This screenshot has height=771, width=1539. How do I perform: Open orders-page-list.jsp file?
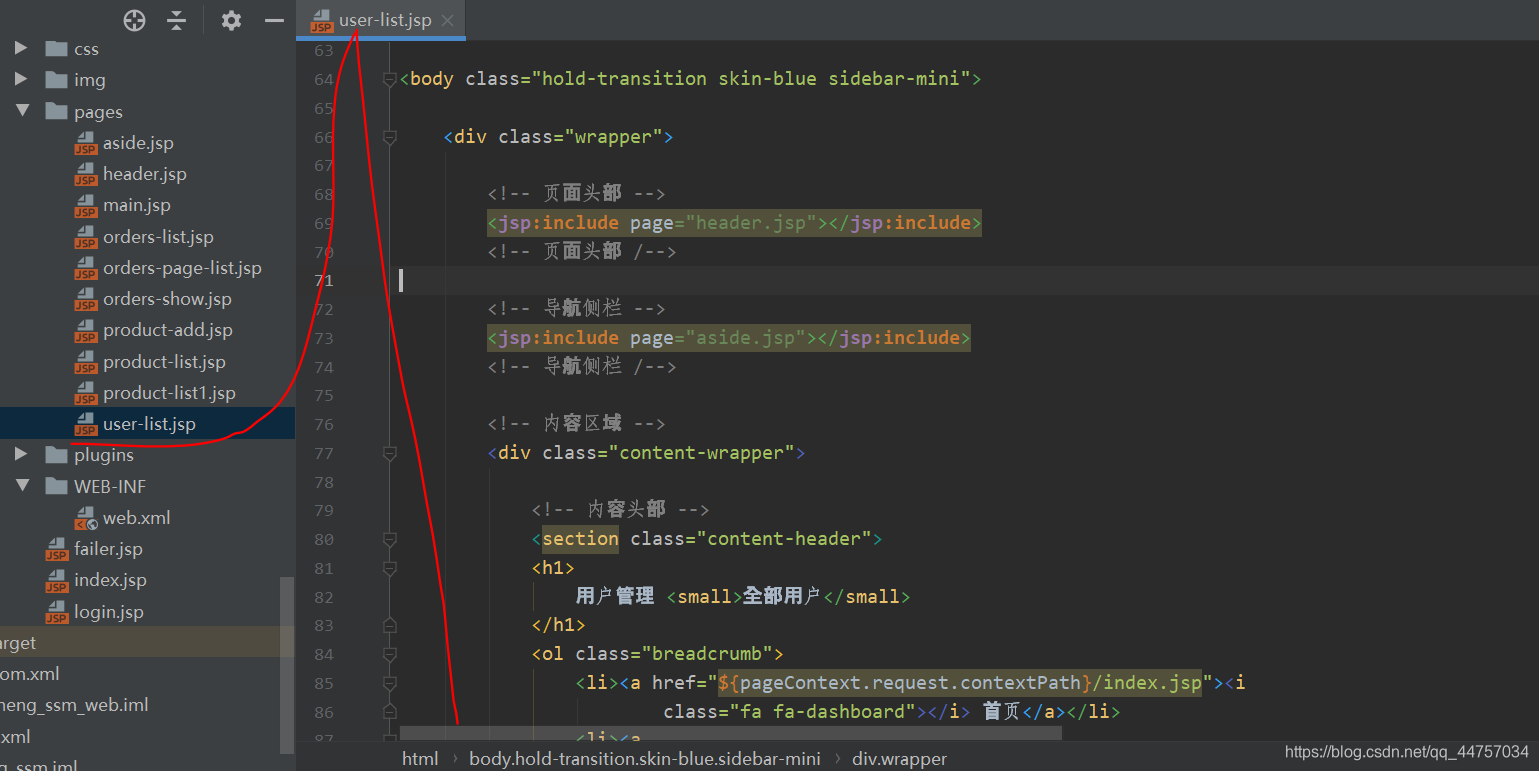click(x=182, y=268)
